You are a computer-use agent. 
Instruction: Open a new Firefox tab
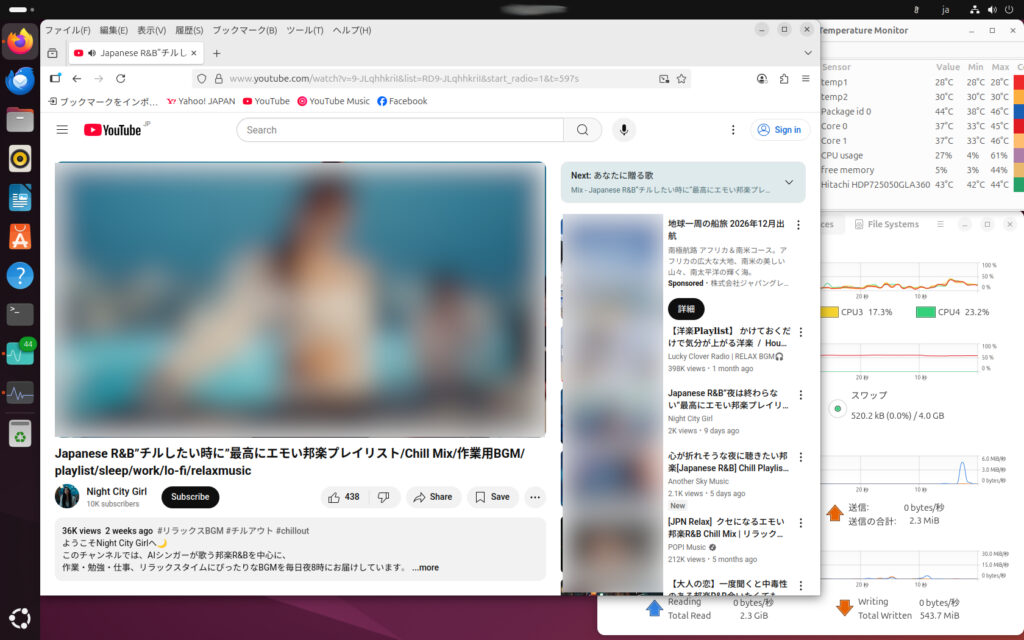pos(217,53)
